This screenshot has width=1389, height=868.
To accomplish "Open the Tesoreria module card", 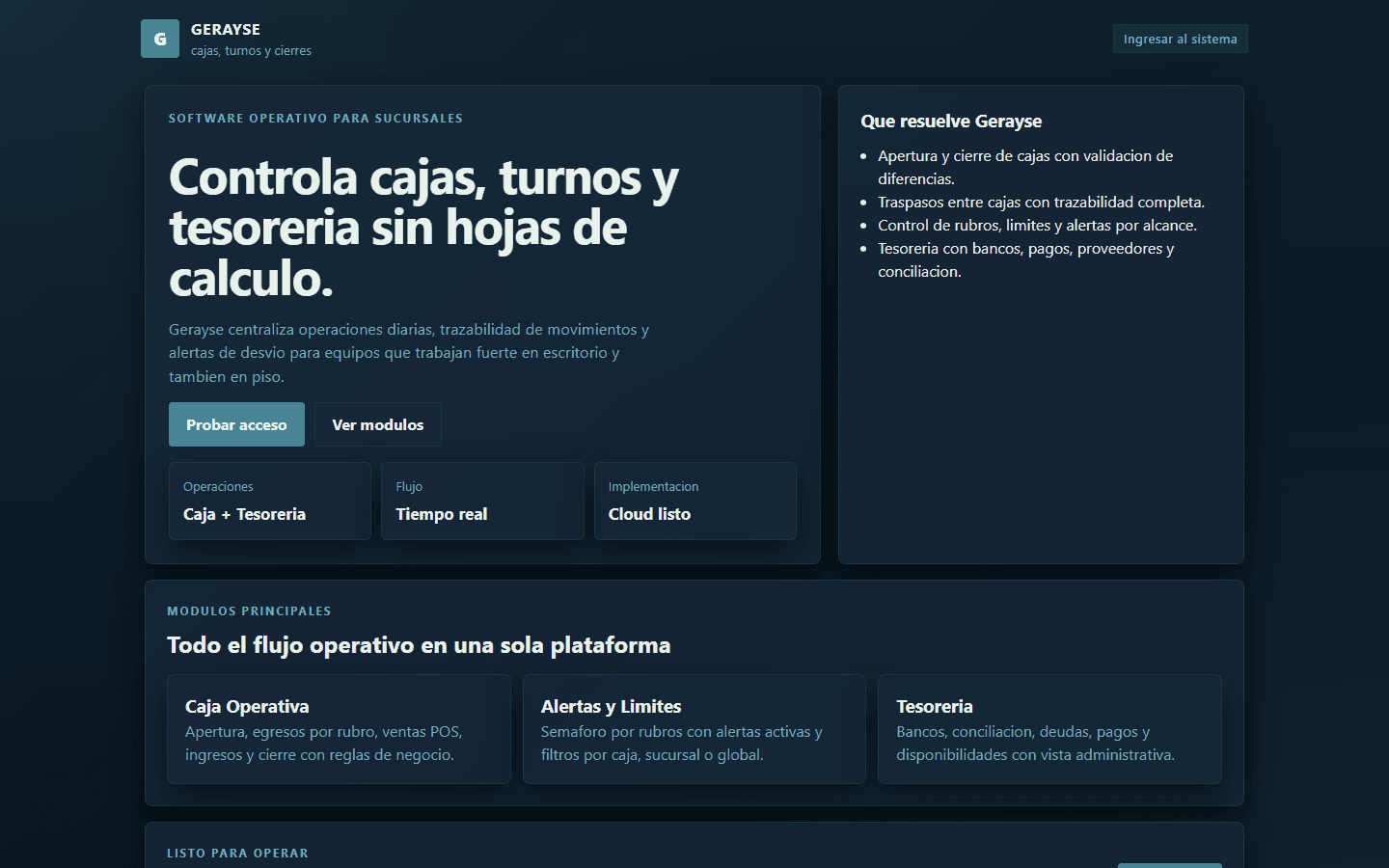I will click(x=1049, y=729).
